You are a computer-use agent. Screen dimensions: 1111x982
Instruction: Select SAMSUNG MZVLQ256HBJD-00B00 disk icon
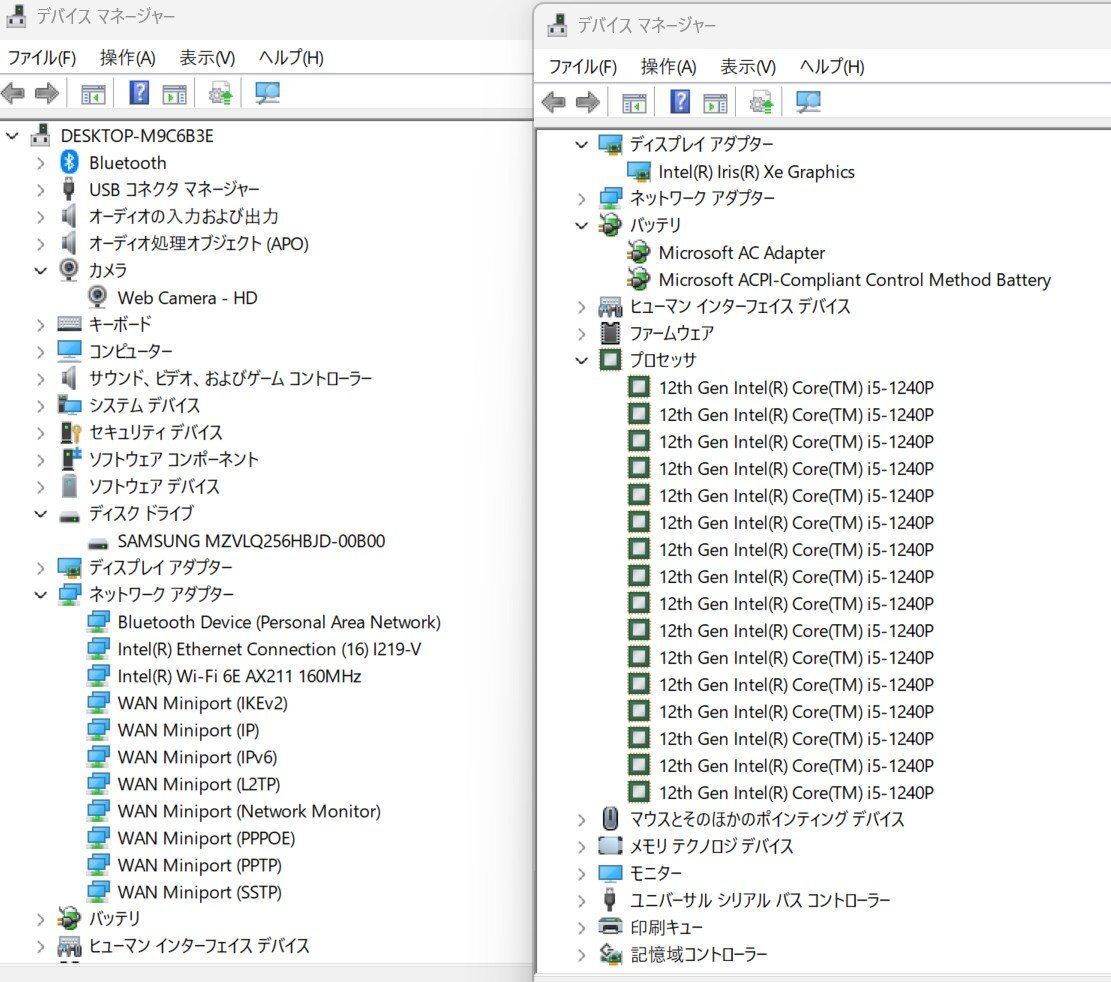(x=98, y=543)
